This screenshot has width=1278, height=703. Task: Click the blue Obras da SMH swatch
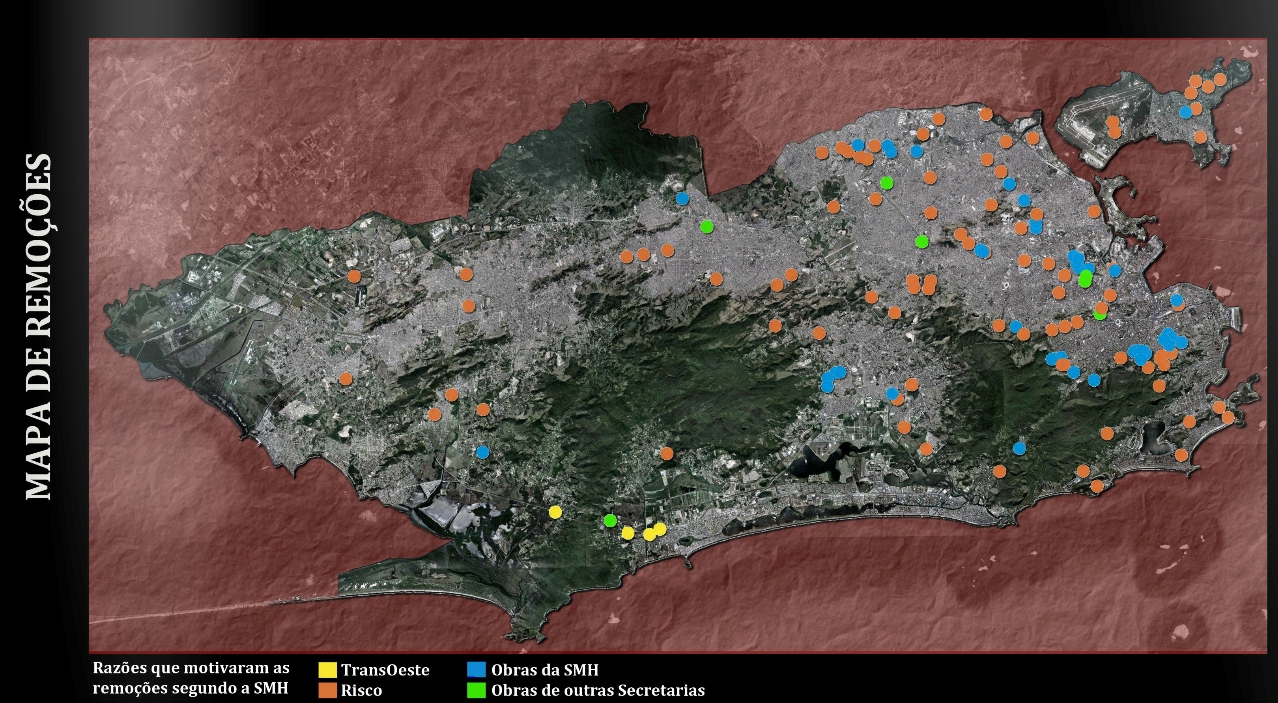click(x=478, y=670)
